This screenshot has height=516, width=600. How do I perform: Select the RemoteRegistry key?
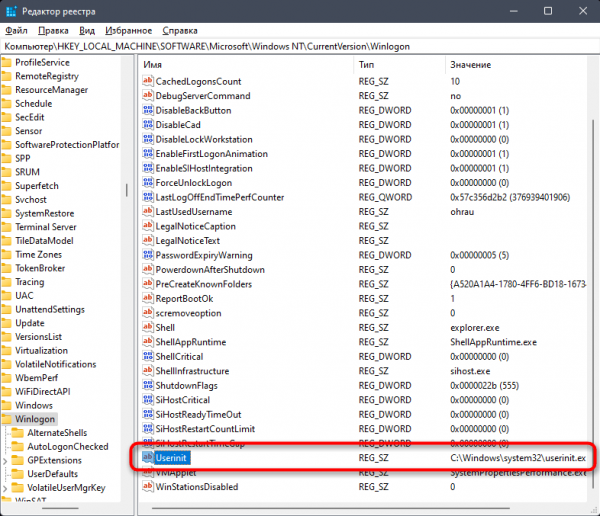[47, 76]
